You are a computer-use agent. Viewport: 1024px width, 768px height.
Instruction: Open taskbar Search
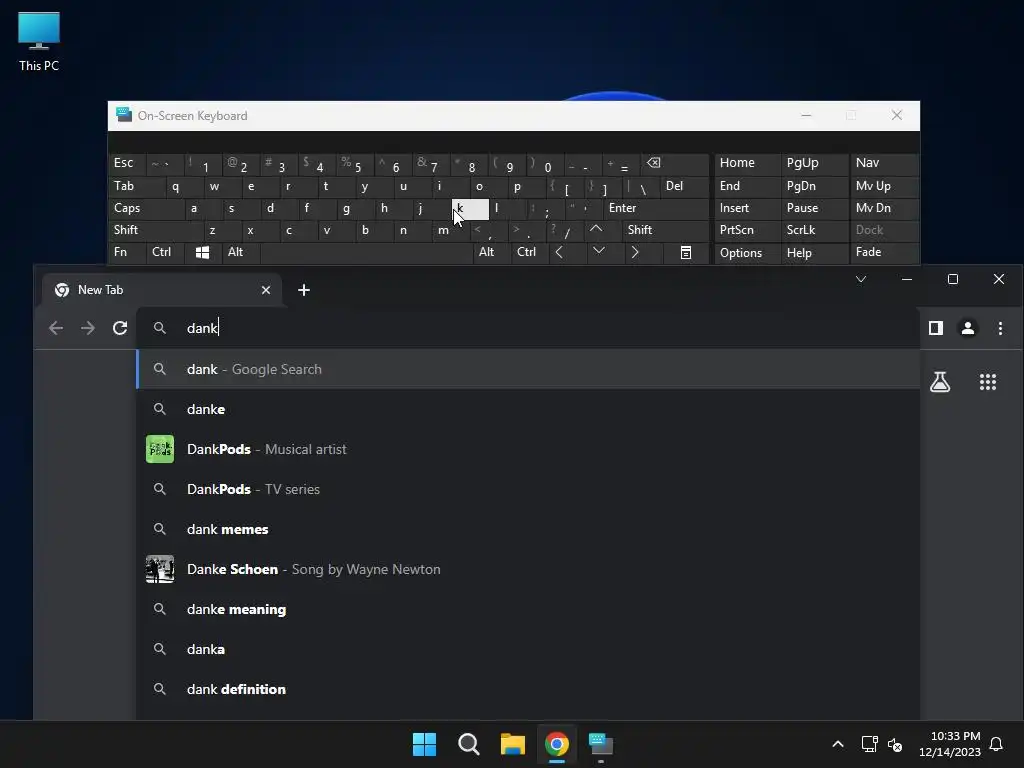[x=469, y=744]
